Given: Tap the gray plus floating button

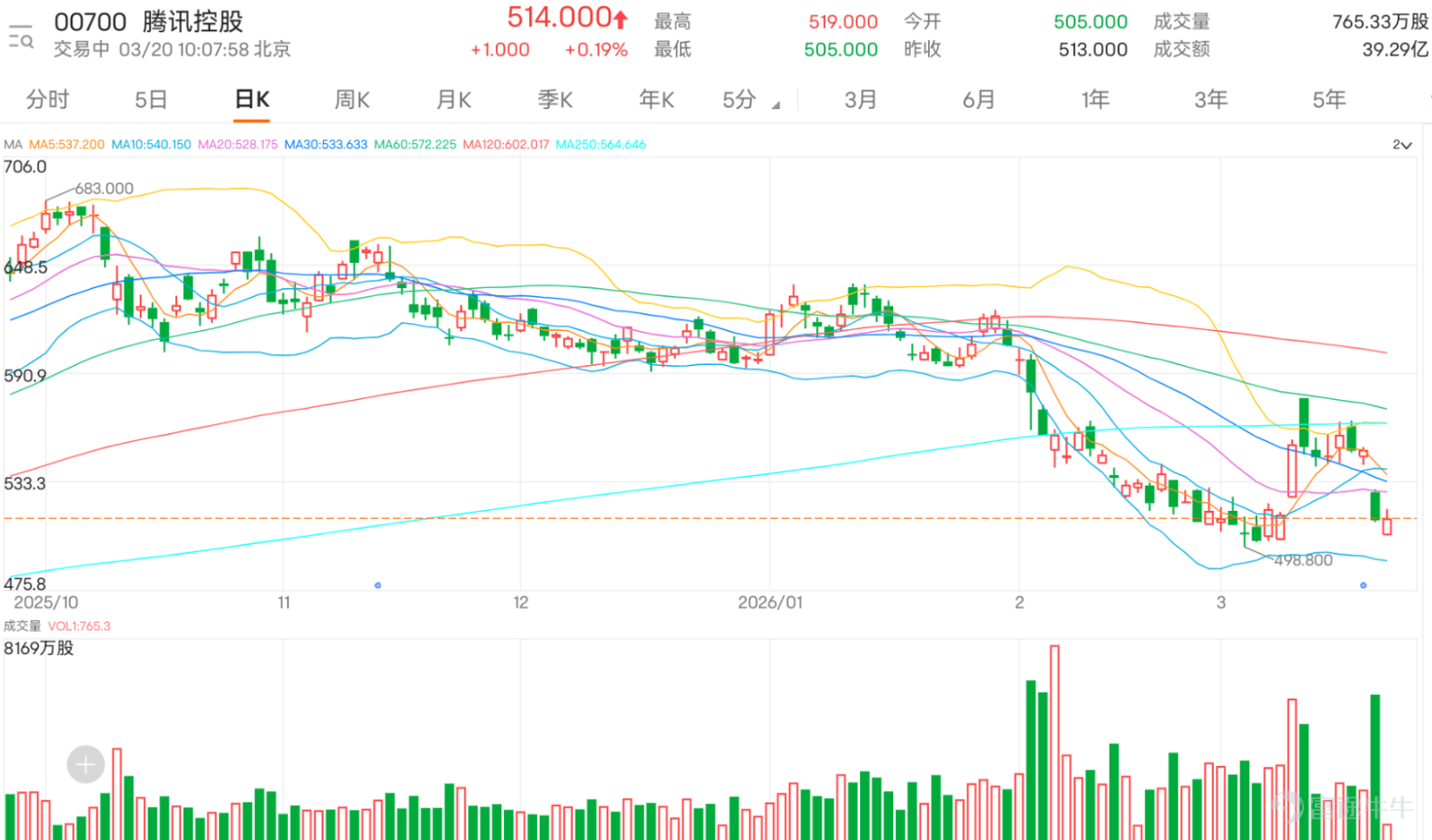Looking at the screenshot, I should tap(86, 765).
